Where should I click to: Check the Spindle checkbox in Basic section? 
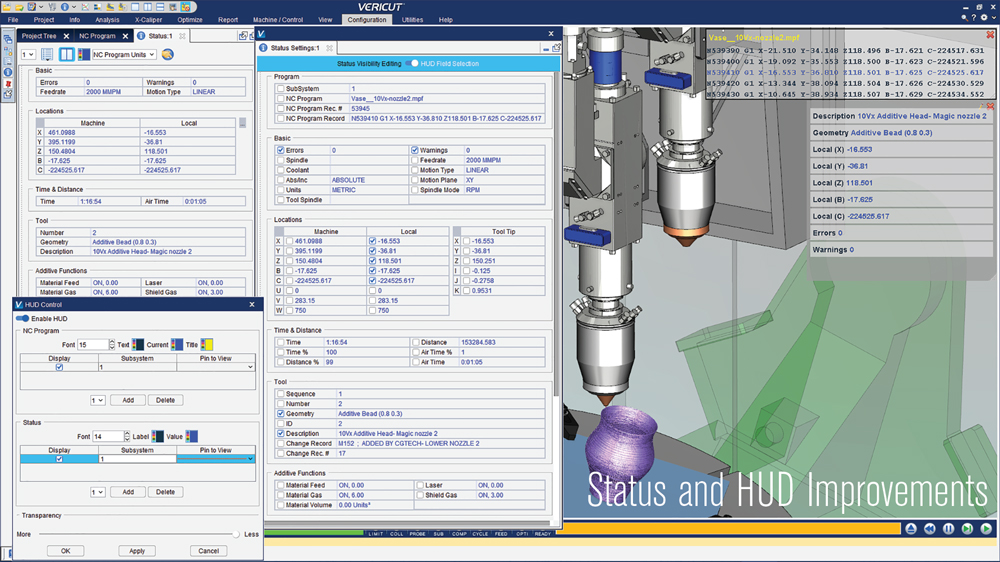click(280, 160)
